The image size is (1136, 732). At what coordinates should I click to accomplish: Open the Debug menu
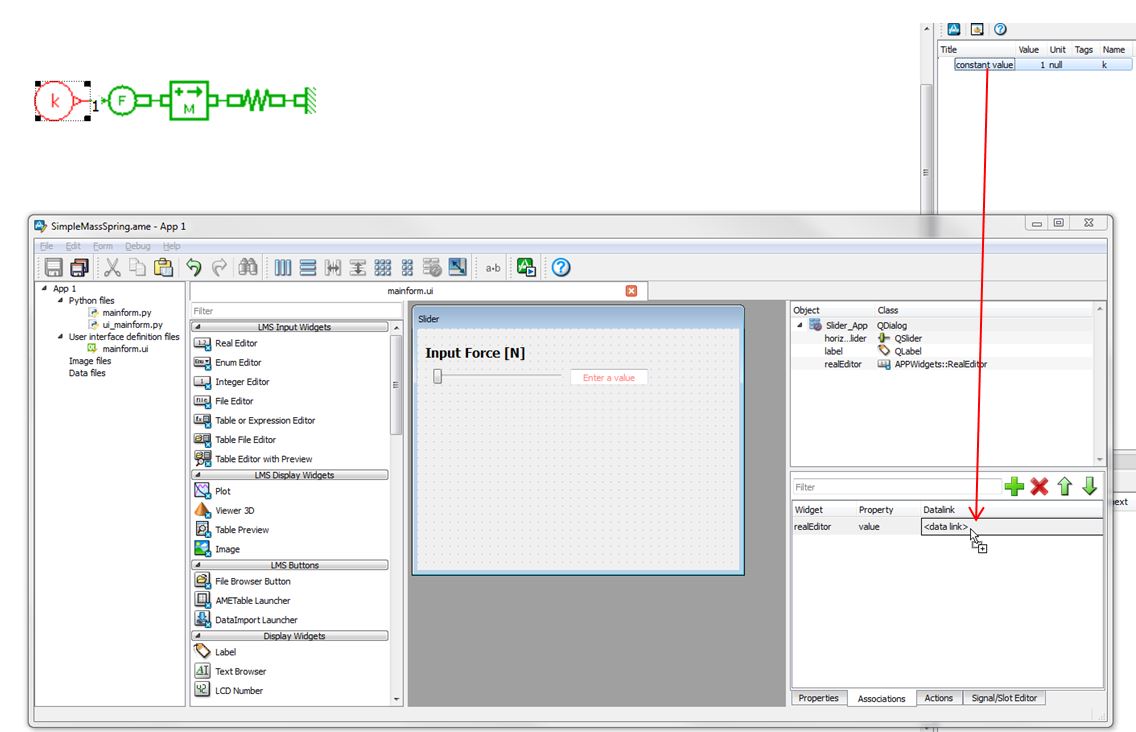(x=138, y=246)
